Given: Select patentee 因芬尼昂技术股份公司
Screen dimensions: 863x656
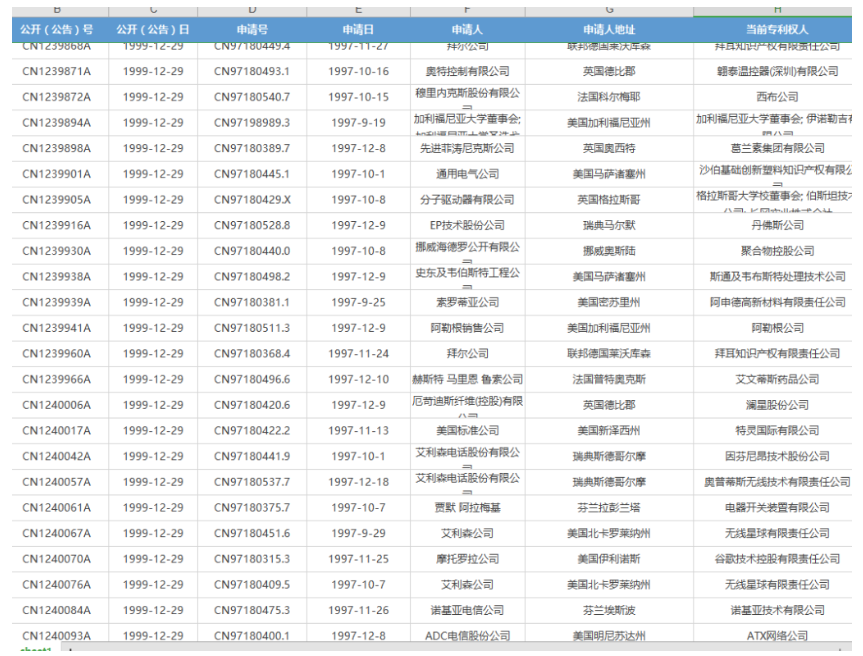Looking at the screenshot, I should tap(777, 456).
